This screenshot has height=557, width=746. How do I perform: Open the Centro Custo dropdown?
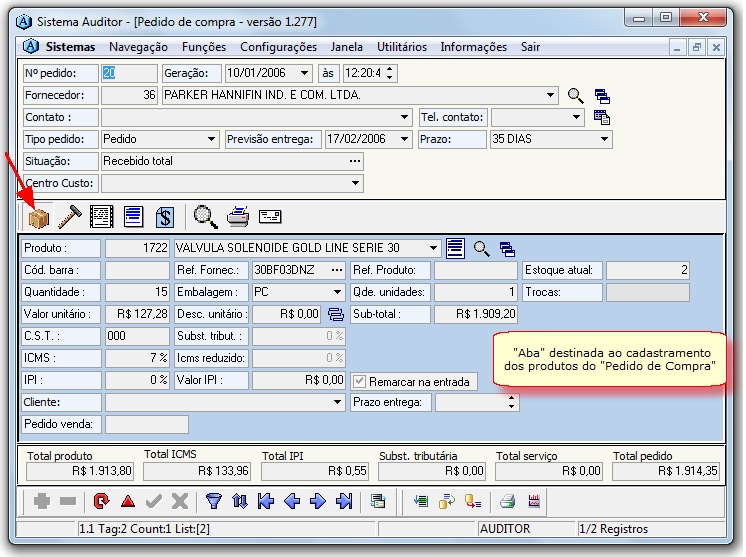355,183
